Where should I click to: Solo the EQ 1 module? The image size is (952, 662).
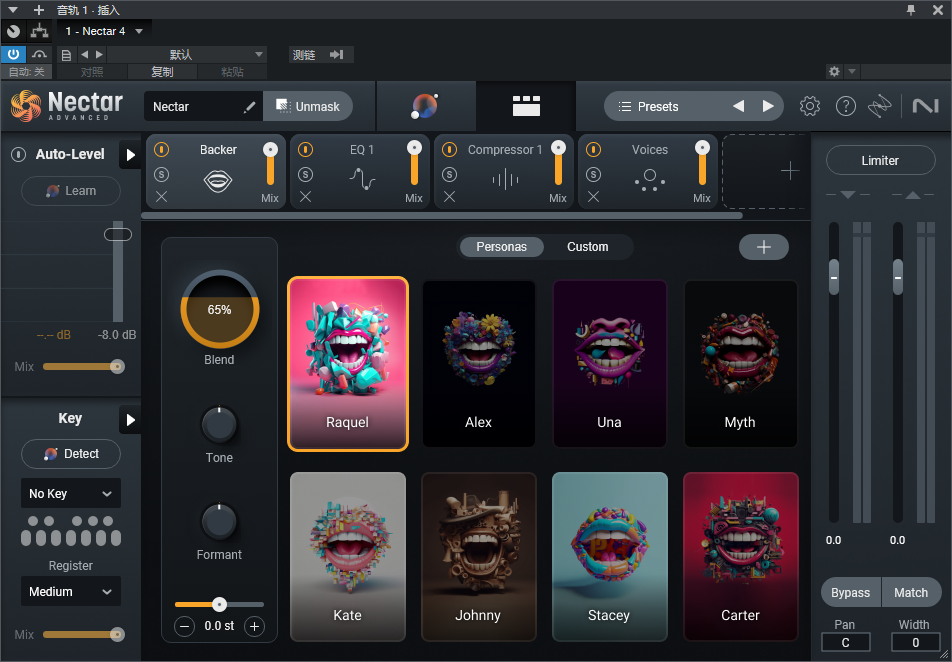305,174
